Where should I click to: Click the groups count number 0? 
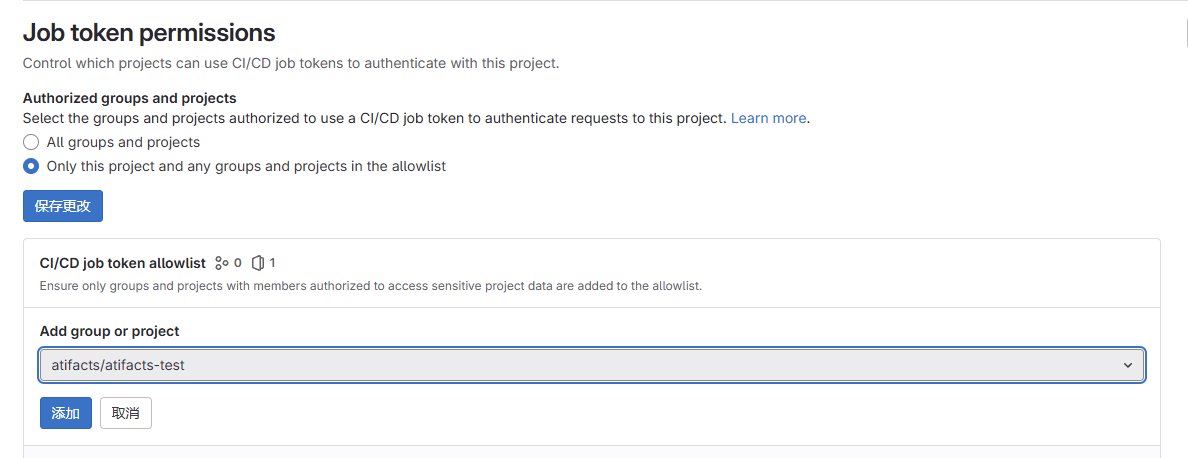click(x=238, y=263)
